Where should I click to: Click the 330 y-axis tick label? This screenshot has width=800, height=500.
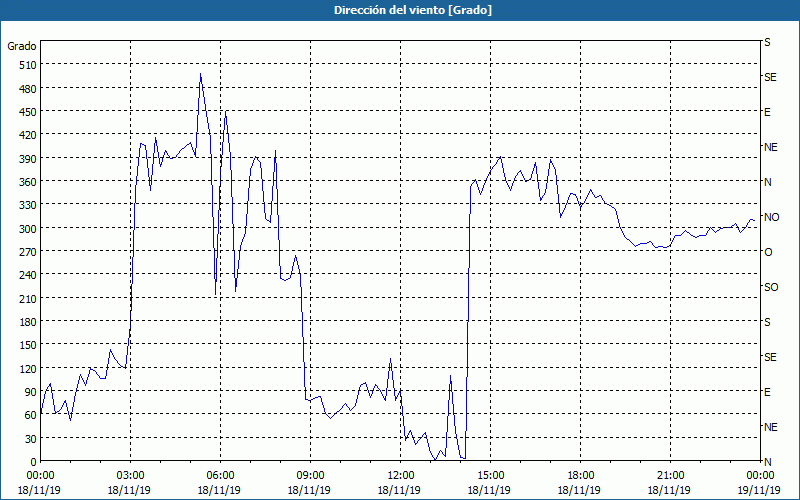coord(28,205)
